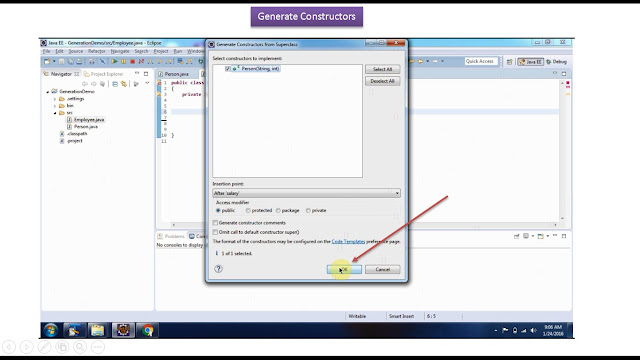Click the green Resume run icon

point(114,61)
